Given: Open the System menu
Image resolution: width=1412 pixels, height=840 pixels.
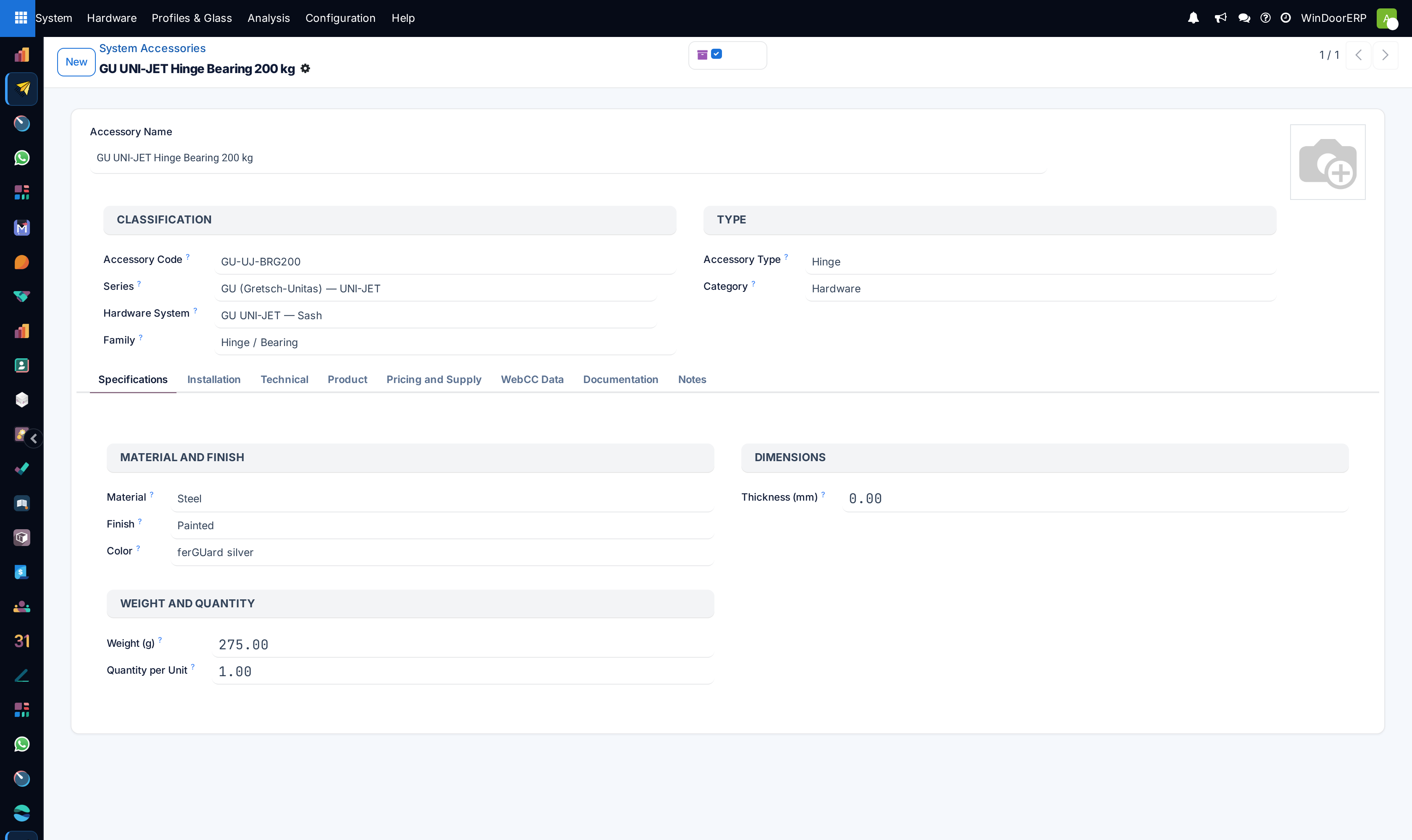Looking at the screenshot, I should pyautogui.click(x=54, y=18).
